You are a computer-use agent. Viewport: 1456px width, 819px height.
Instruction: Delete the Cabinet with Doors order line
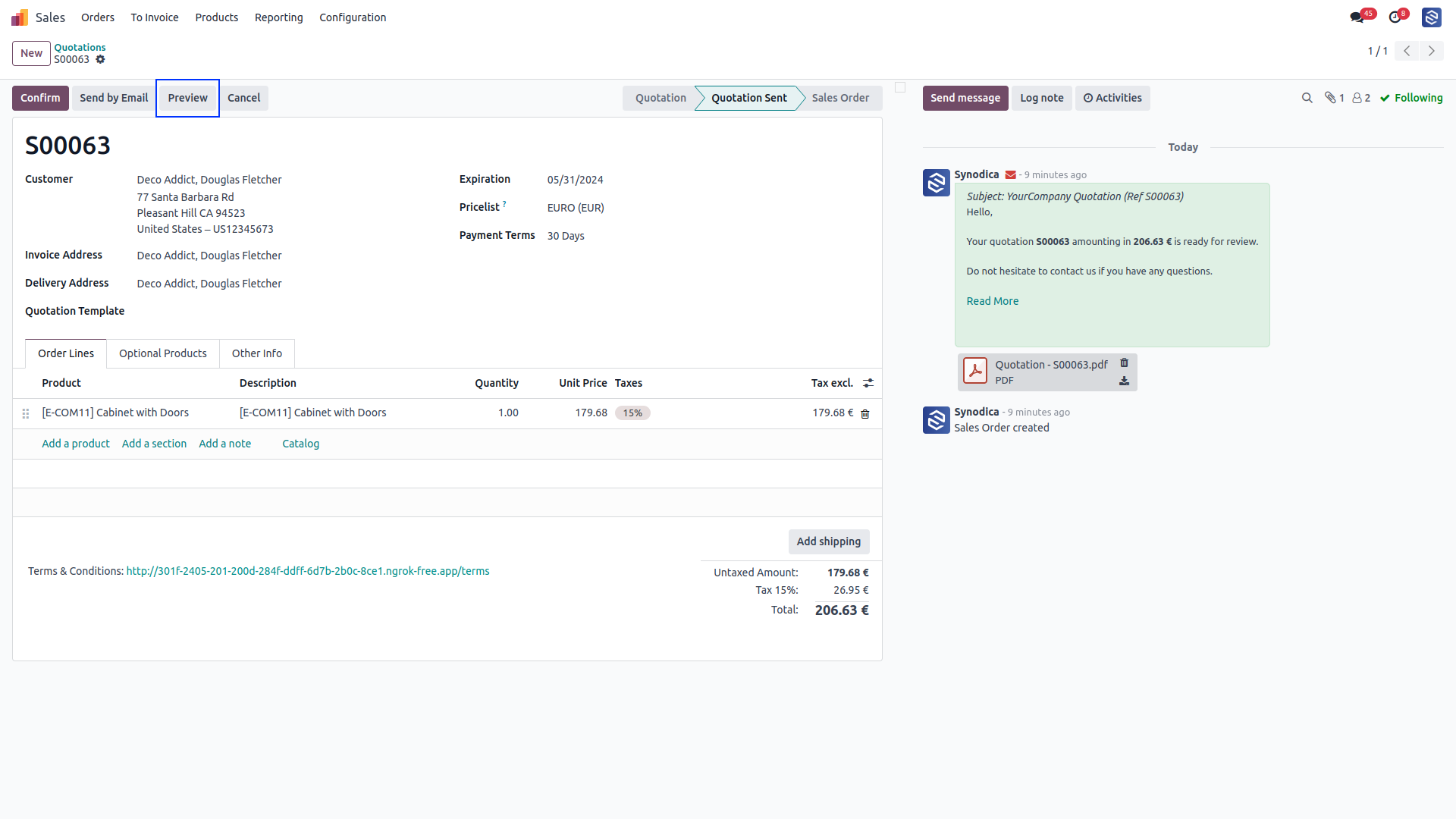point(865,414)
